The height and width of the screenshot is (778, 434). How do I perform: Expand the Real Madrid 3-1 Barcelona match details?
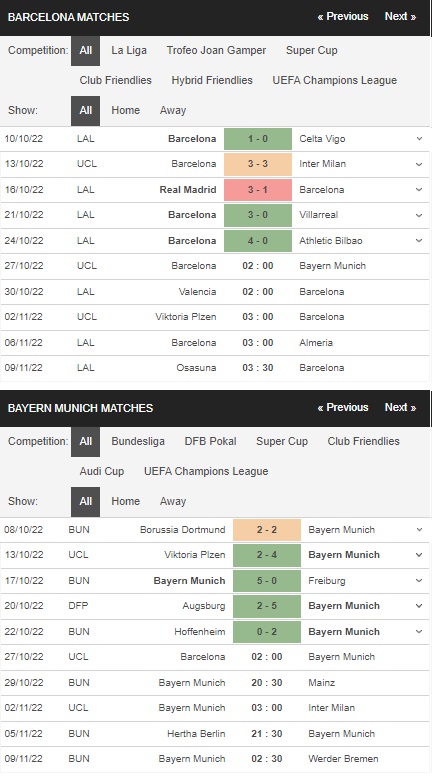pos(420,190)
